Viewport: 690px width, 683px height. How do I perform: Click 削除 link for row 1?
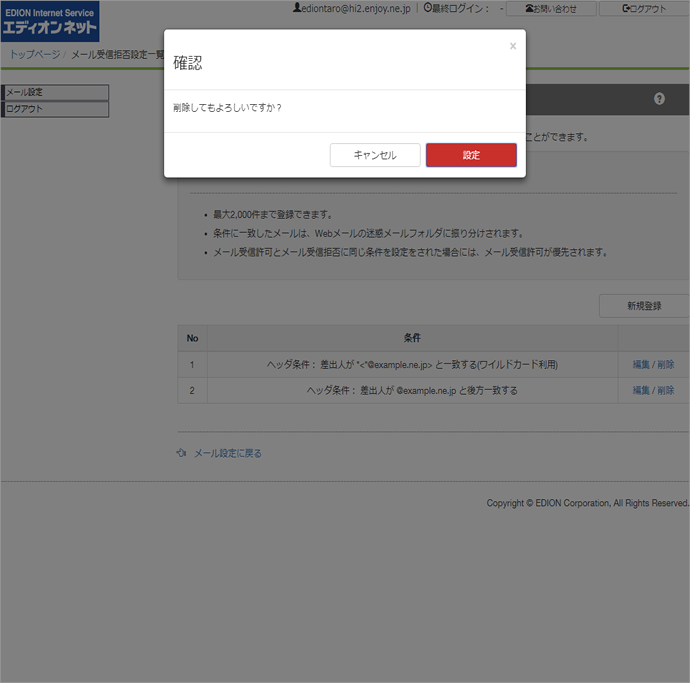666,364
